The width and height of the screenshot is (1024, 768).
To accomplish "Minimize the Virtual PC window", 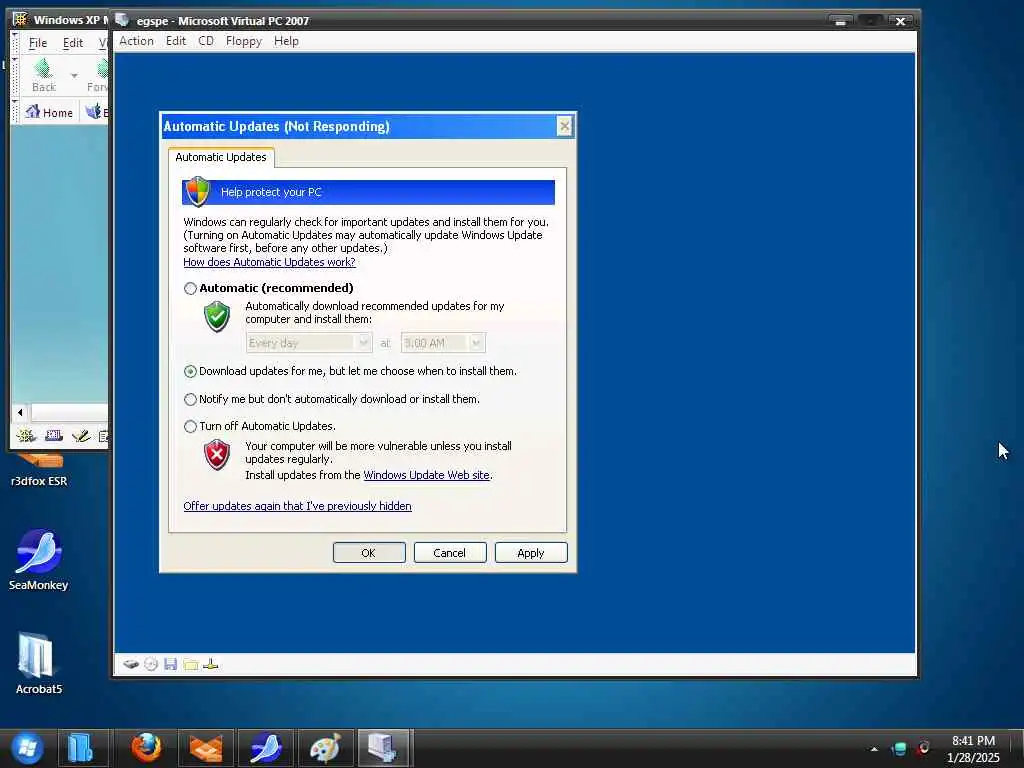I will tap(840, 22).
